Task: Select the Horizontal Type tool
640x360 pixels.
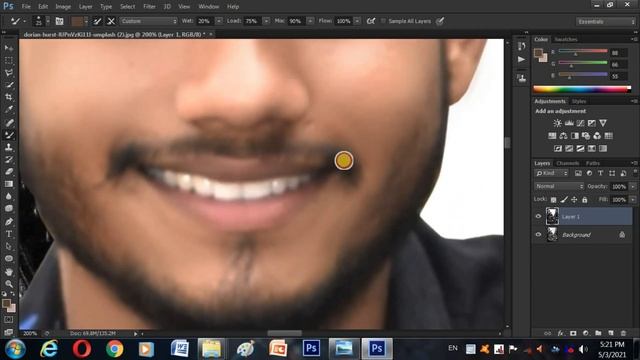Action: click(x=9, y=234)
